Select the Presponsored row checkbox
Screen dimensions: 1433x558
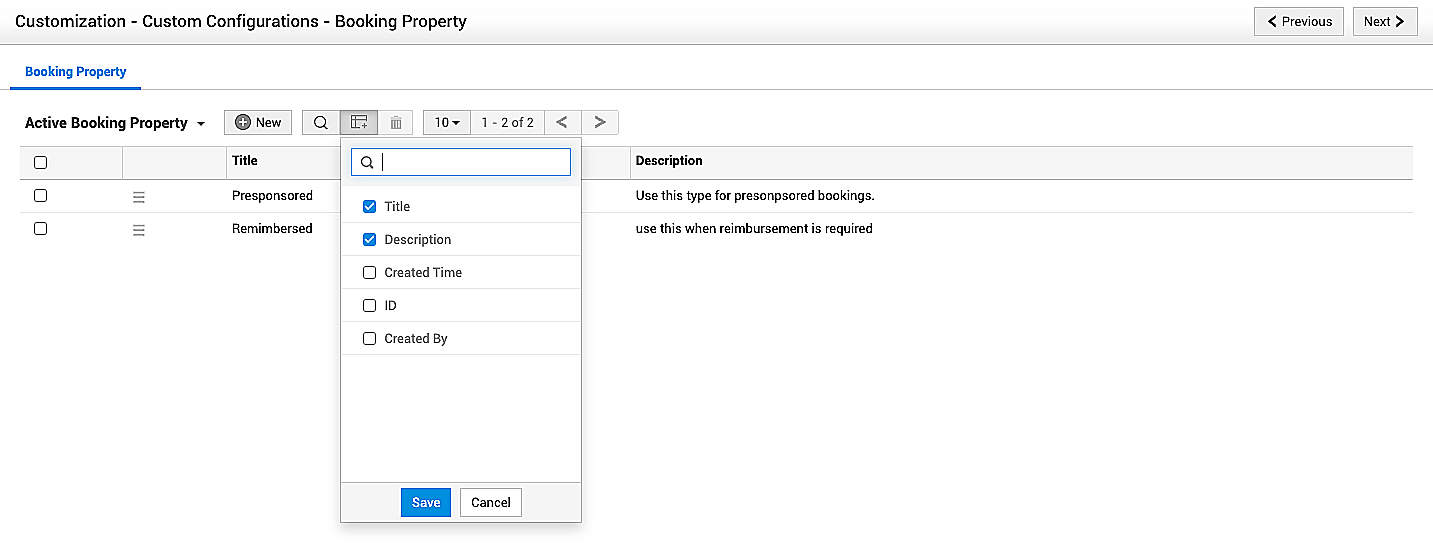[41, 196]
